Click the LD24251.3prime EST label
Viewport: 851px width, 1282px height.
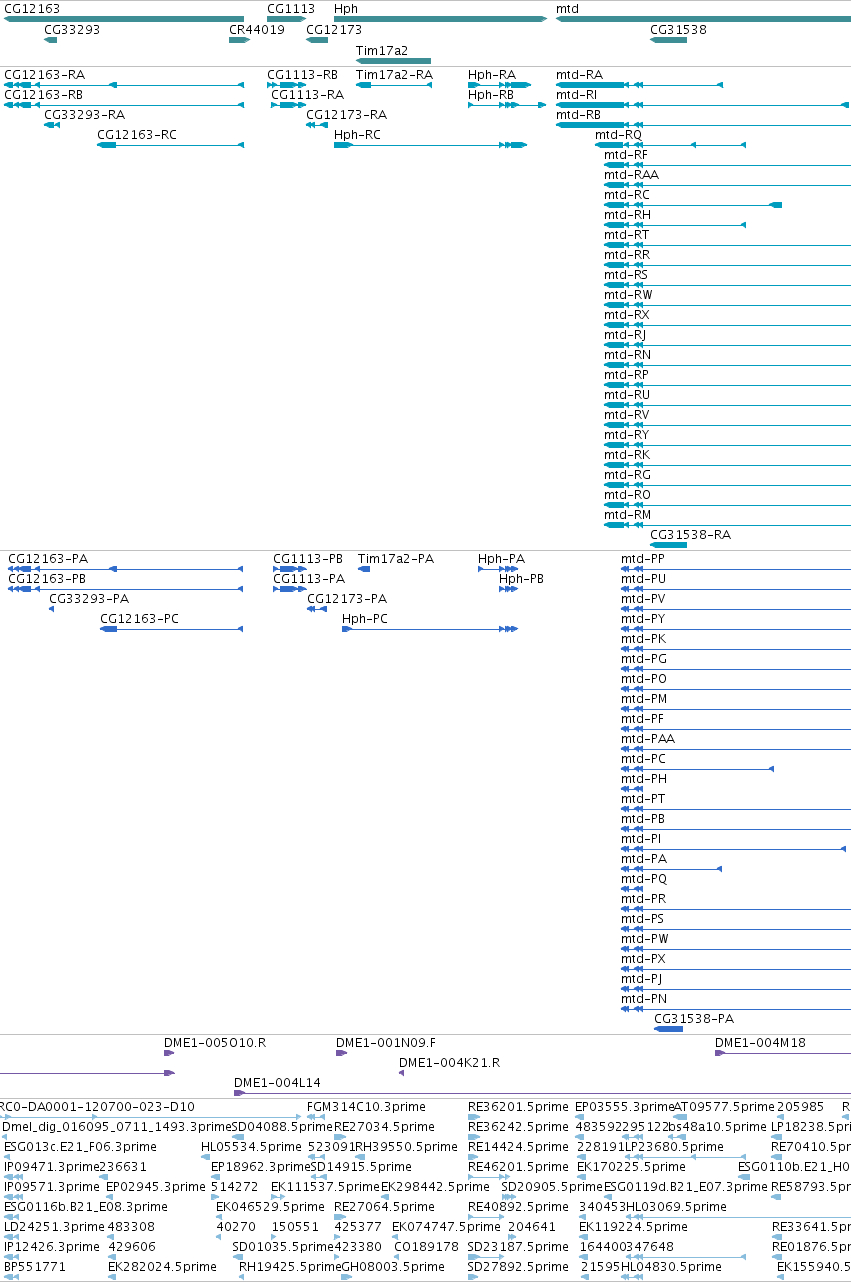[54, 1227]
